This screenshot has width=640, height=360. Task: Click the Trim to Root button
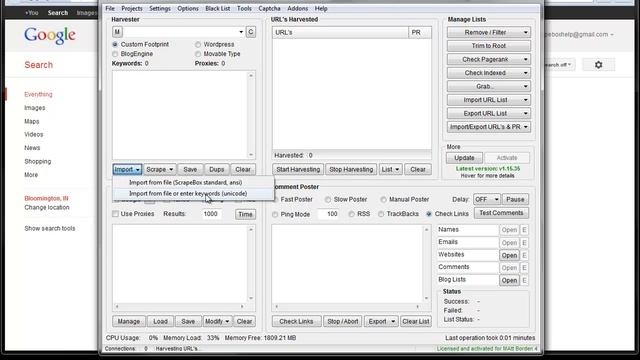489,46
